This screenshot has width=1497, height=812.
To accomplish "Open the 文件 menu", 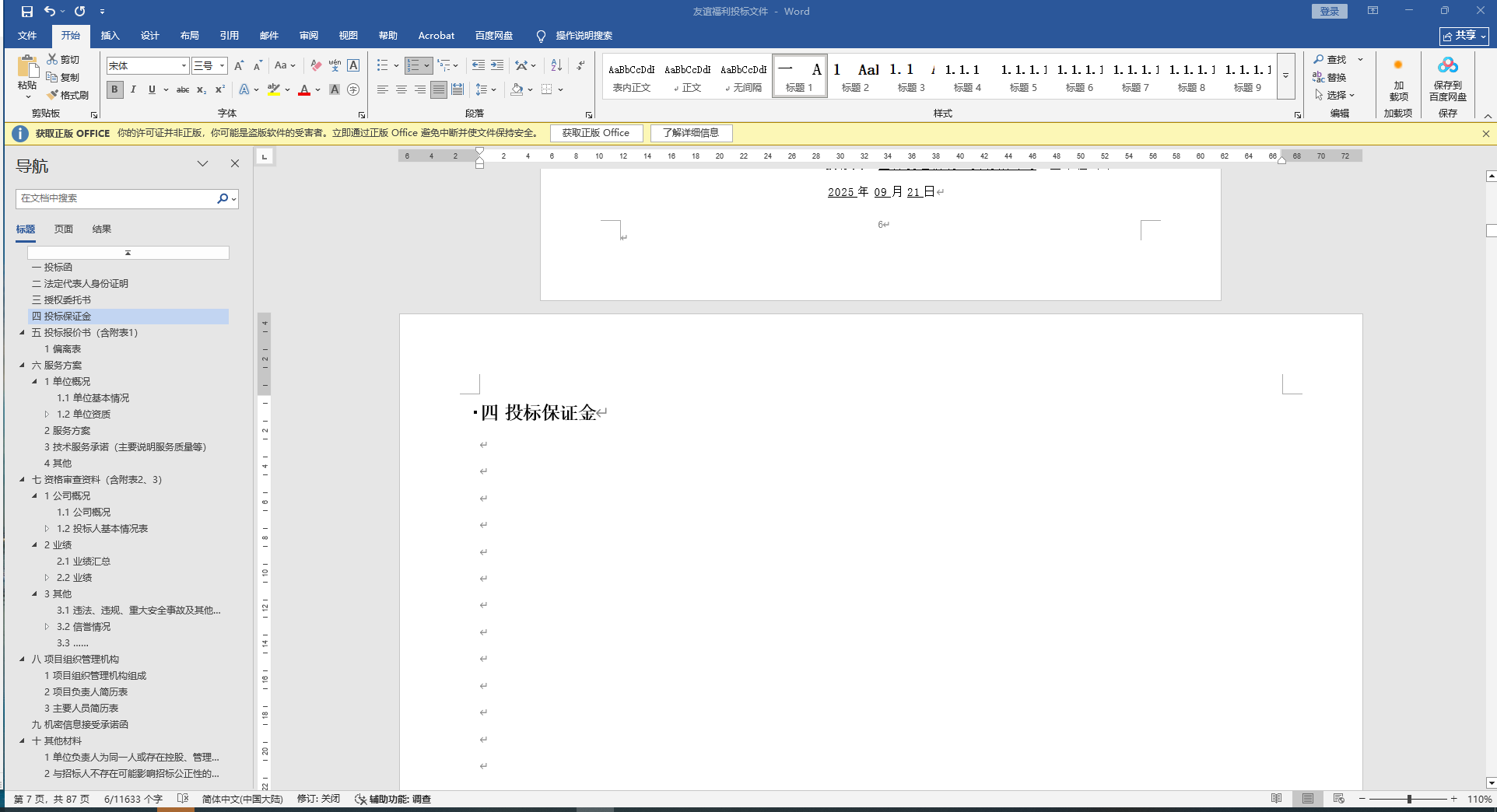I will [27, 36].
